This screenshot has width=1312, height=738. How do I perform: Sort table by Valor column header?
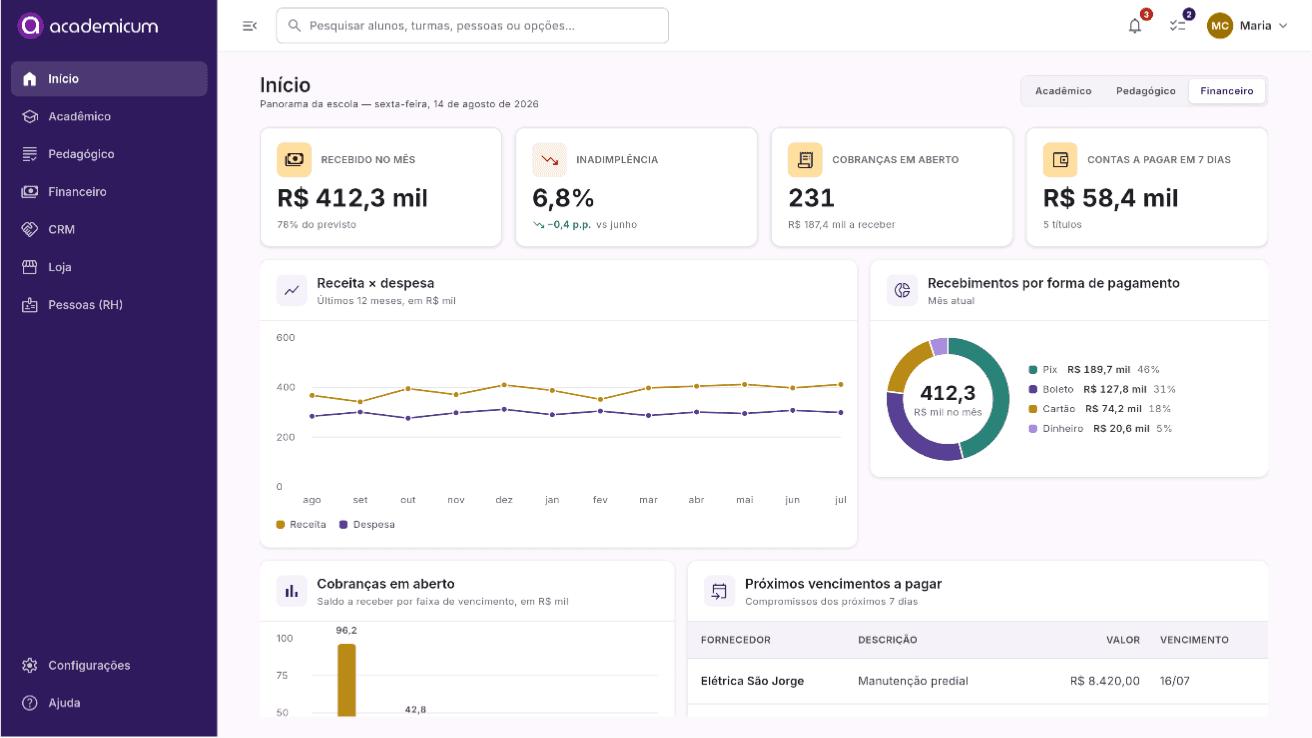(1123, 640)
